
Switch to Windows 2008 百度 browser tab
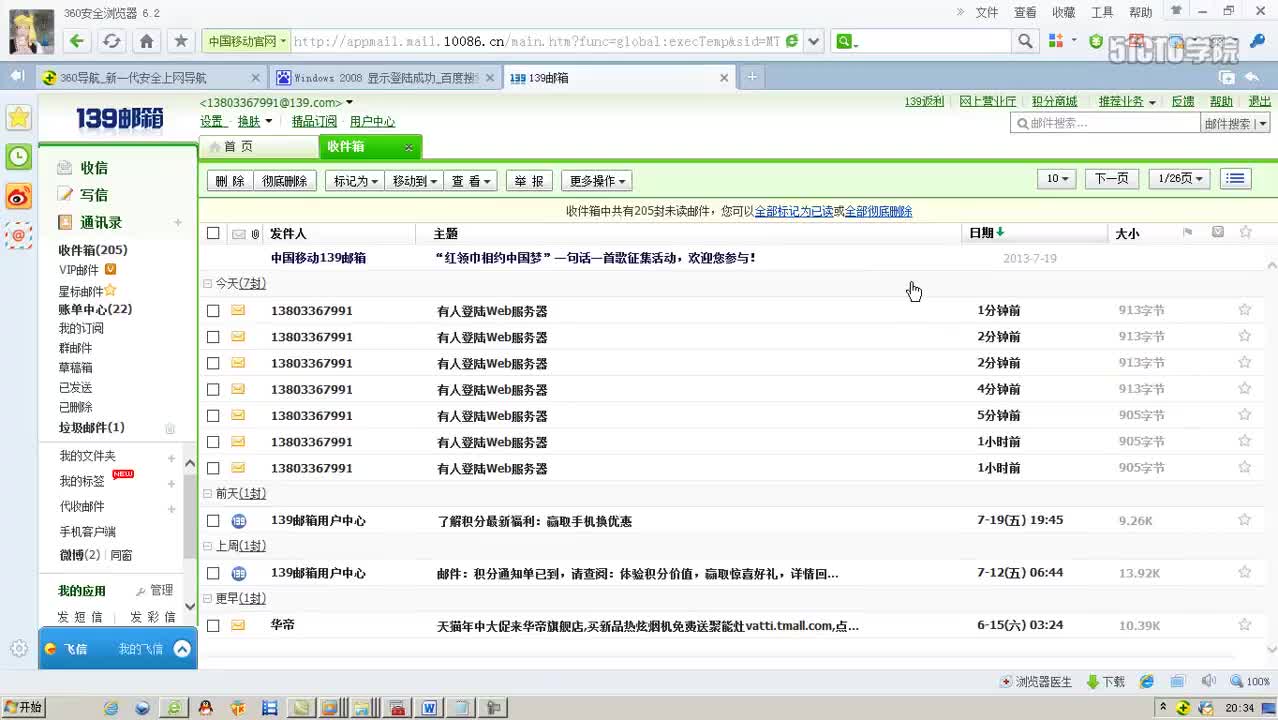click(x=383, y=77)
